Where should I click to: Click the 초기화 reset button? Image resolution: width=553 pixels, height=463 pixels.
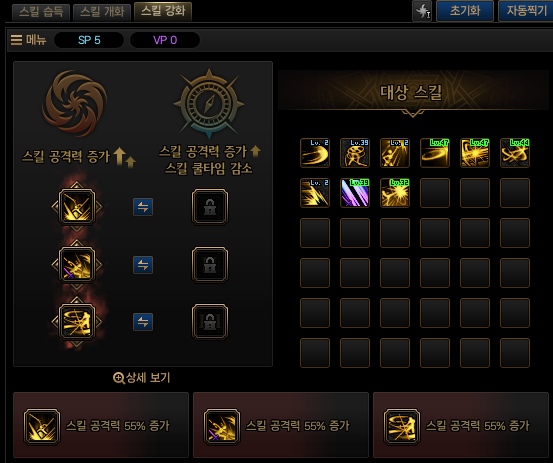[465, 11]
